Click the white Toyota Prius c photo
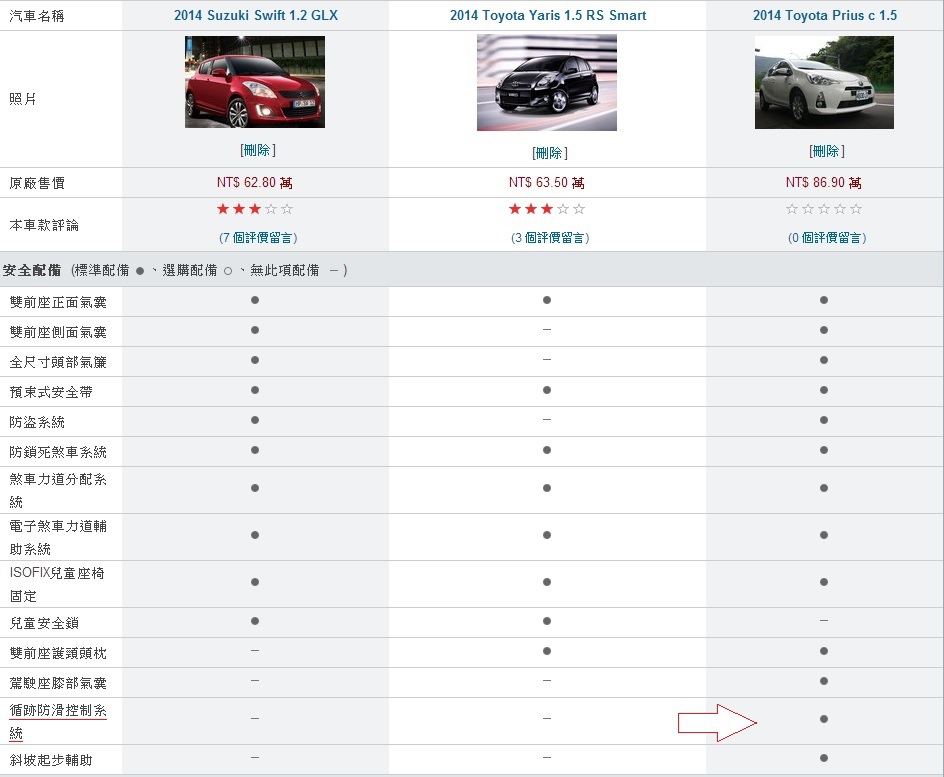The image size is (944, 777). 824,82
